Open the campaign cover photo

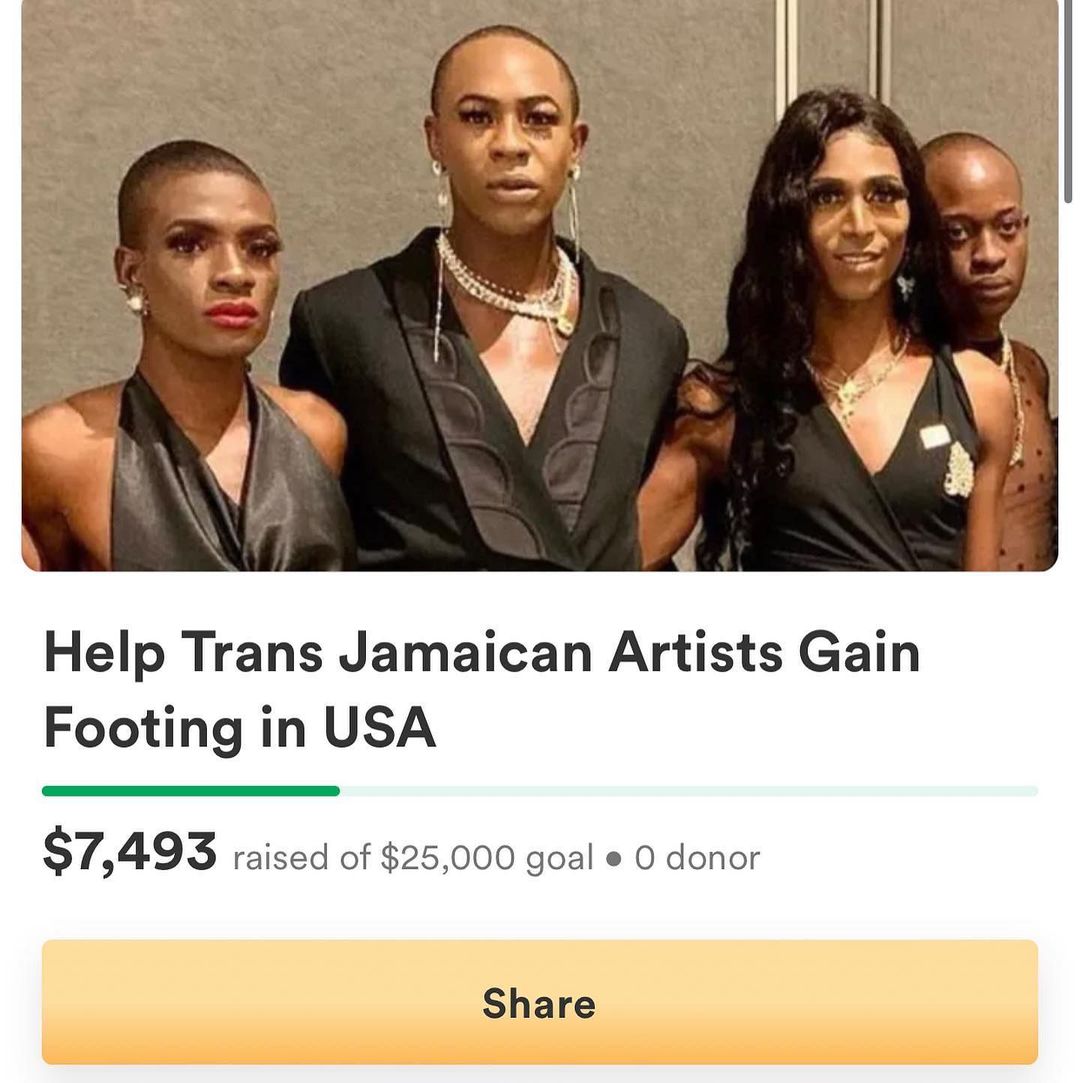pyautogui.click(x=539, y=285)
